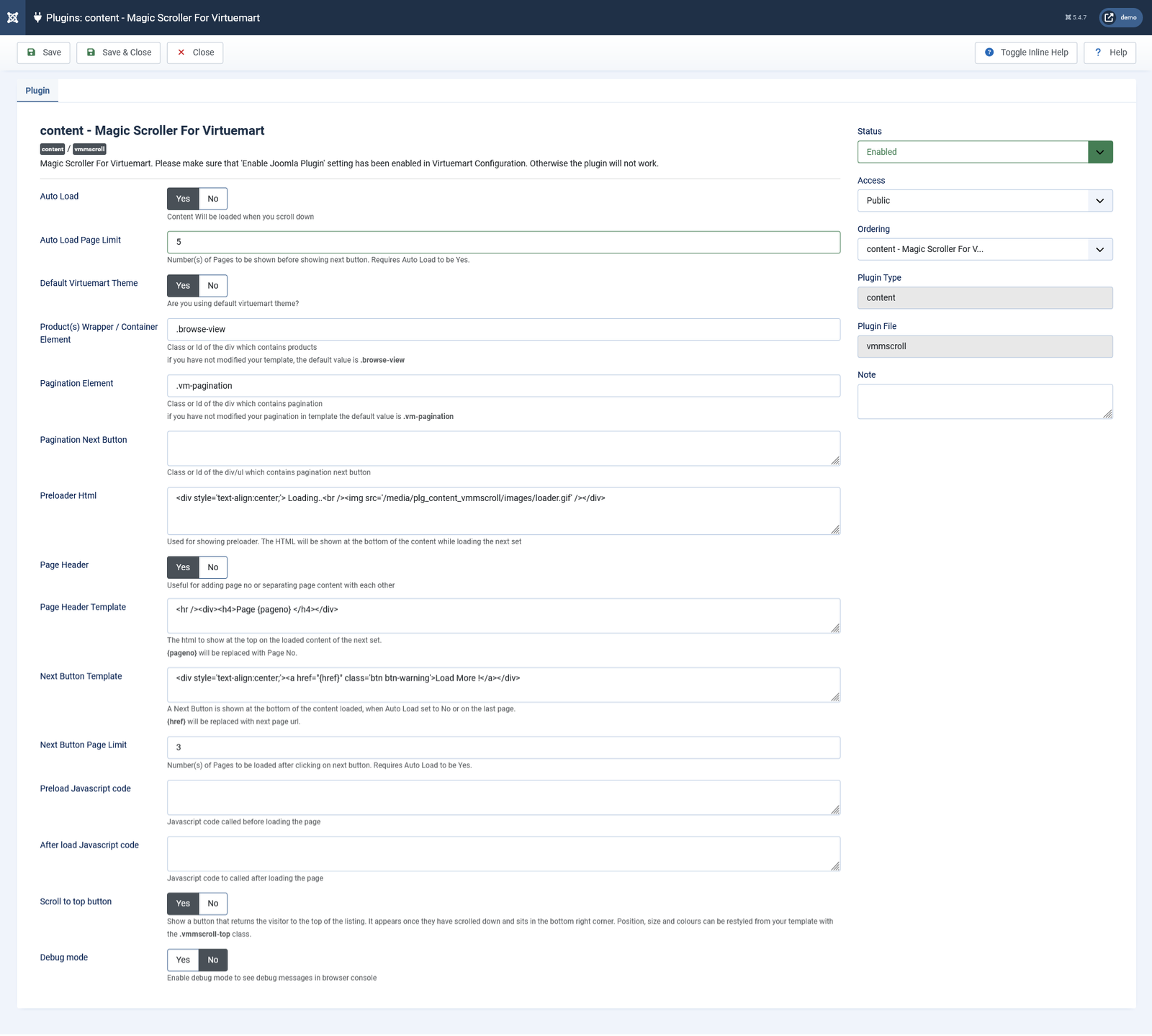Set Auto Load to Yes
1152x1036 pixels.
[x=183, y=199]
